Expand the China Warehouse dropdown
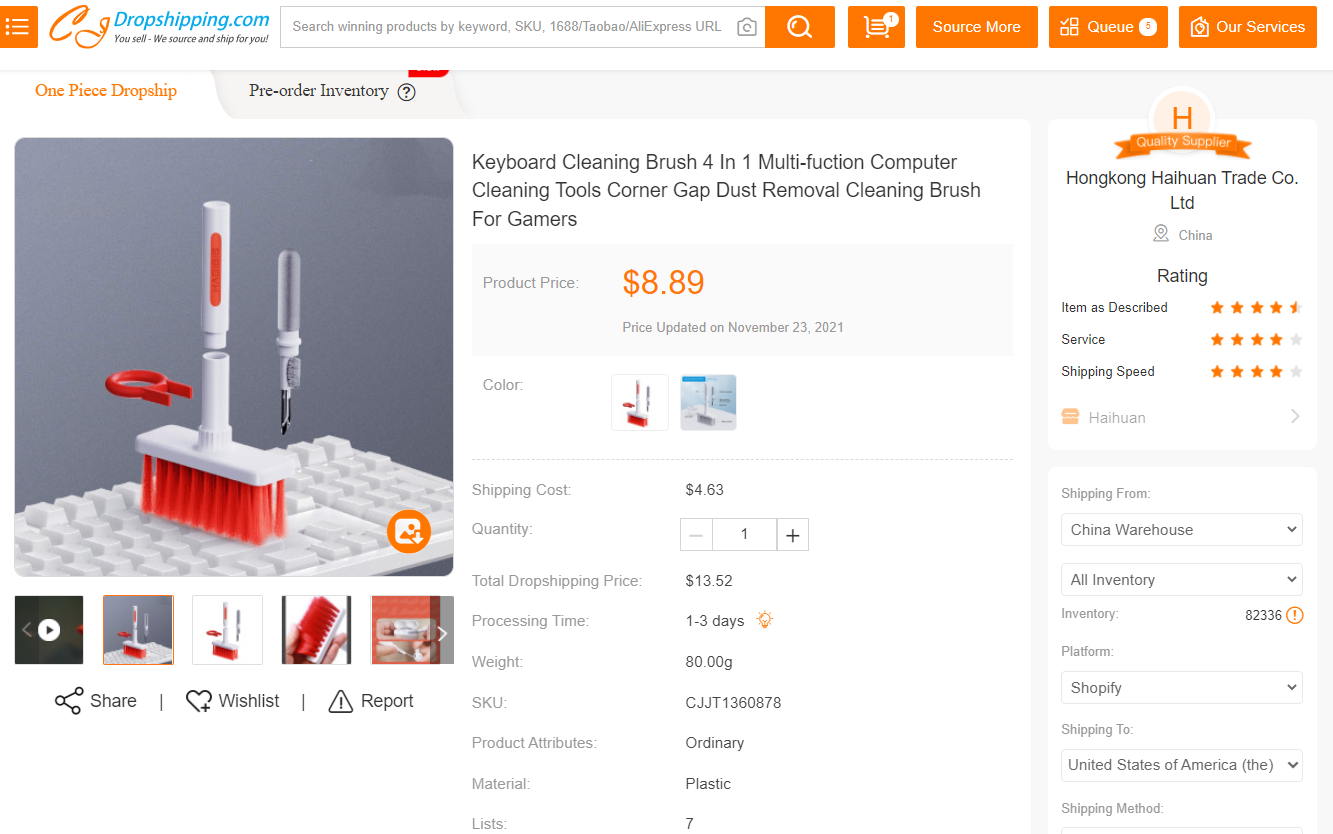Screen dimensions: 1333x834 click(1181, 529)
